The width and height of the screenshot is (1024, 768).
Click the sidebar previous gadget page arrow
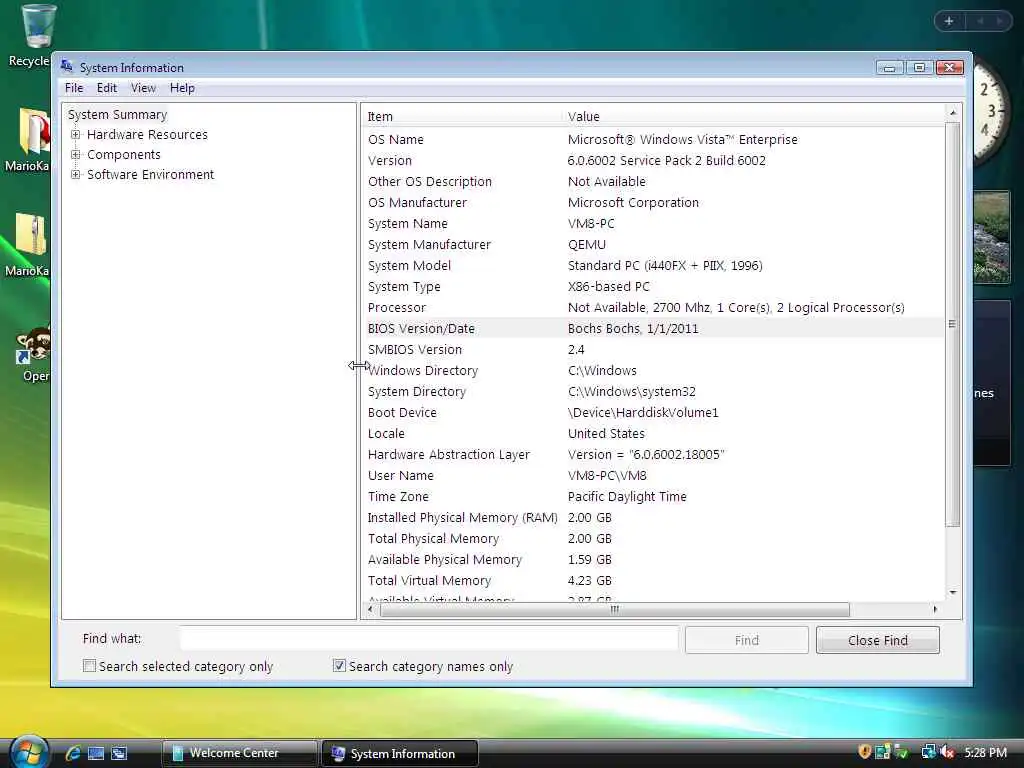pos(980,21)
